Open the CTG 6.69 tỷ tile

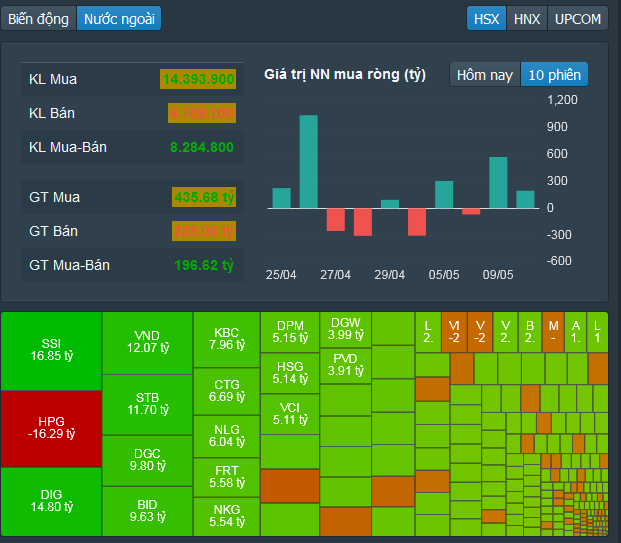tap(227, 391)
